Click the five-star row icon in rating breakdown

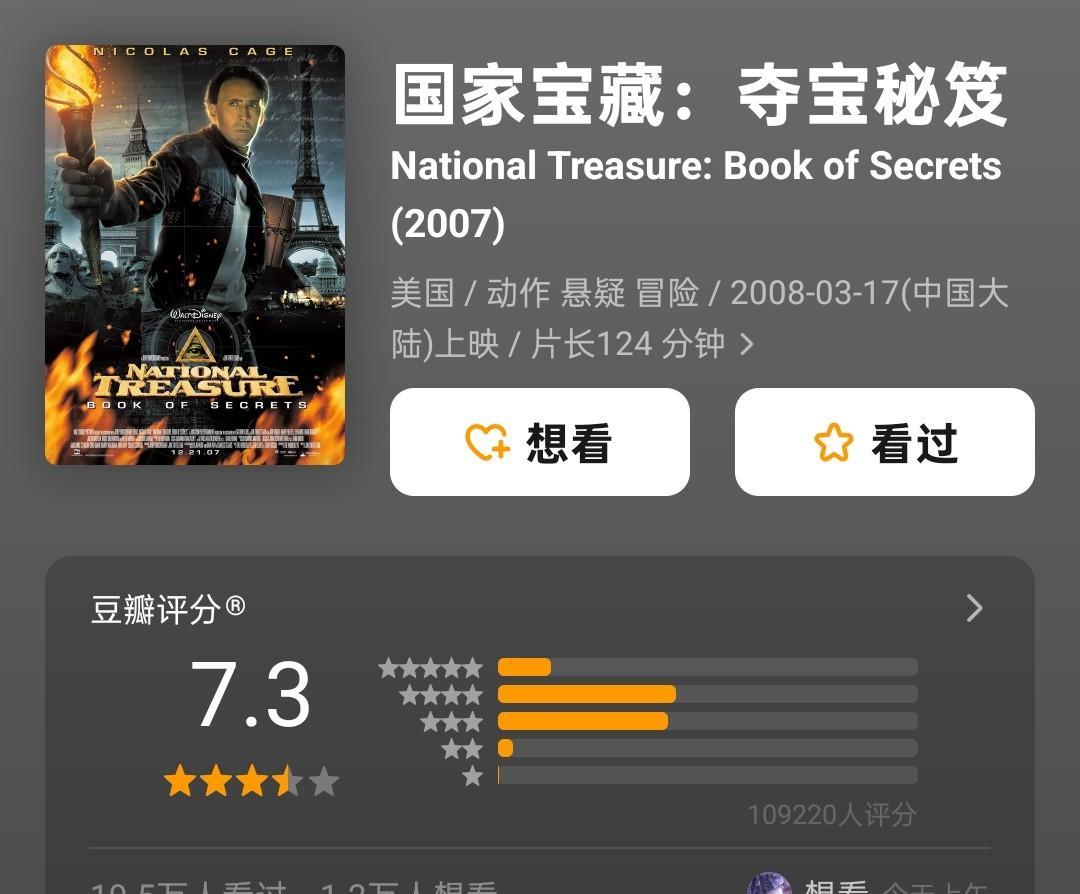coord(430,667)
